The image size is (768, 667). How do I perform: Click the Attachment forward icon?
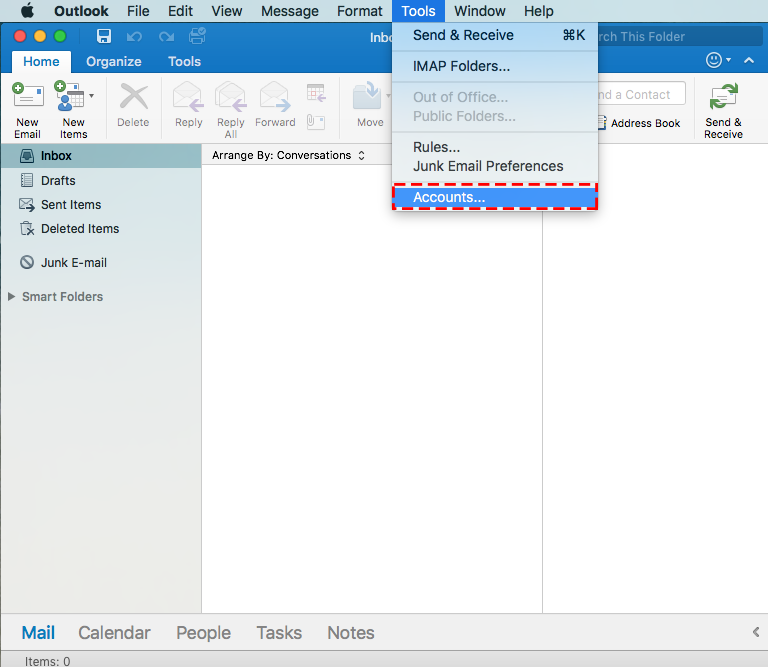tap(316, 121)
